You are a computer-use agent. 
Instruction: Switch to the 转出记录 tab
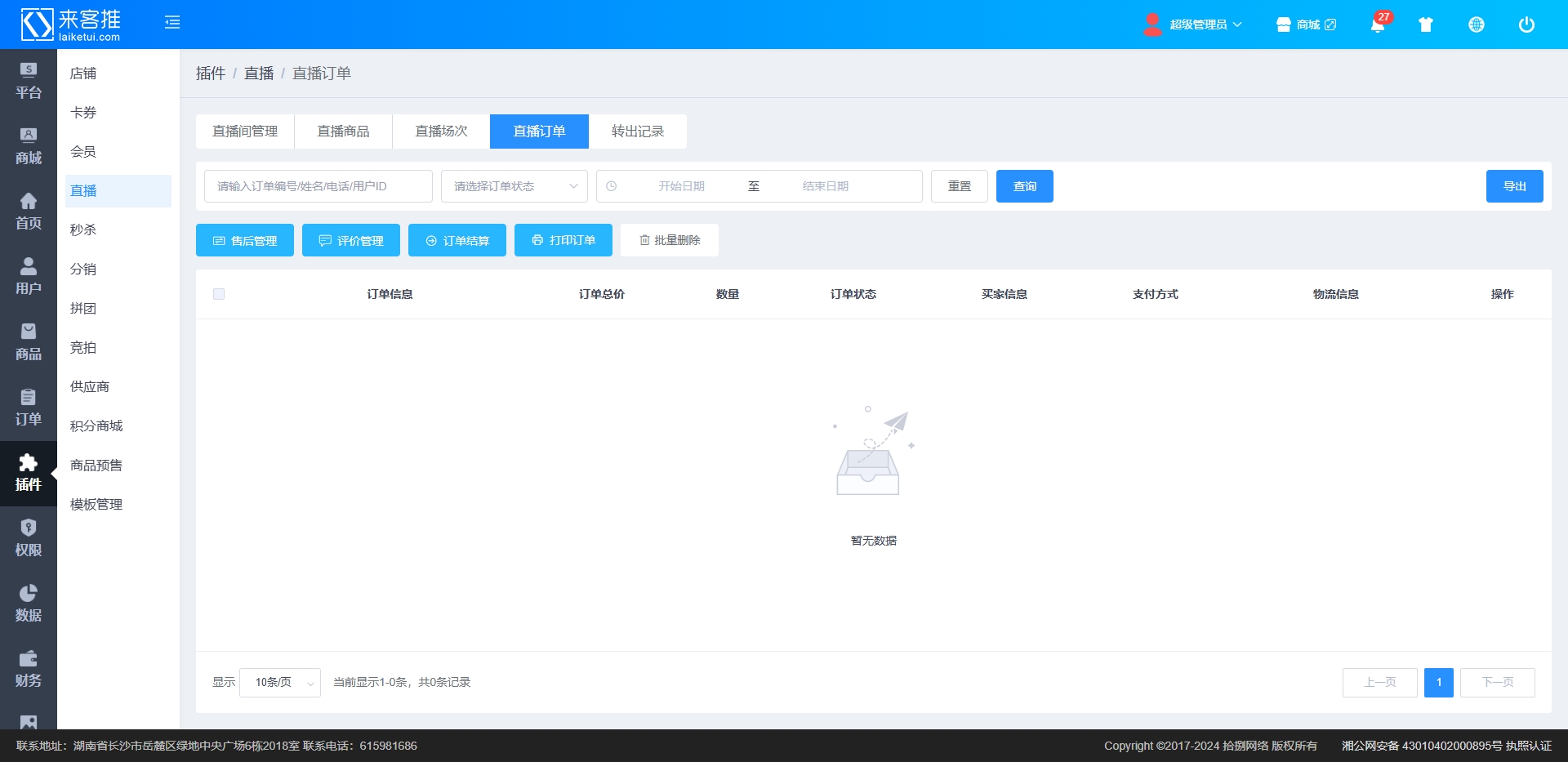point(637,131)
